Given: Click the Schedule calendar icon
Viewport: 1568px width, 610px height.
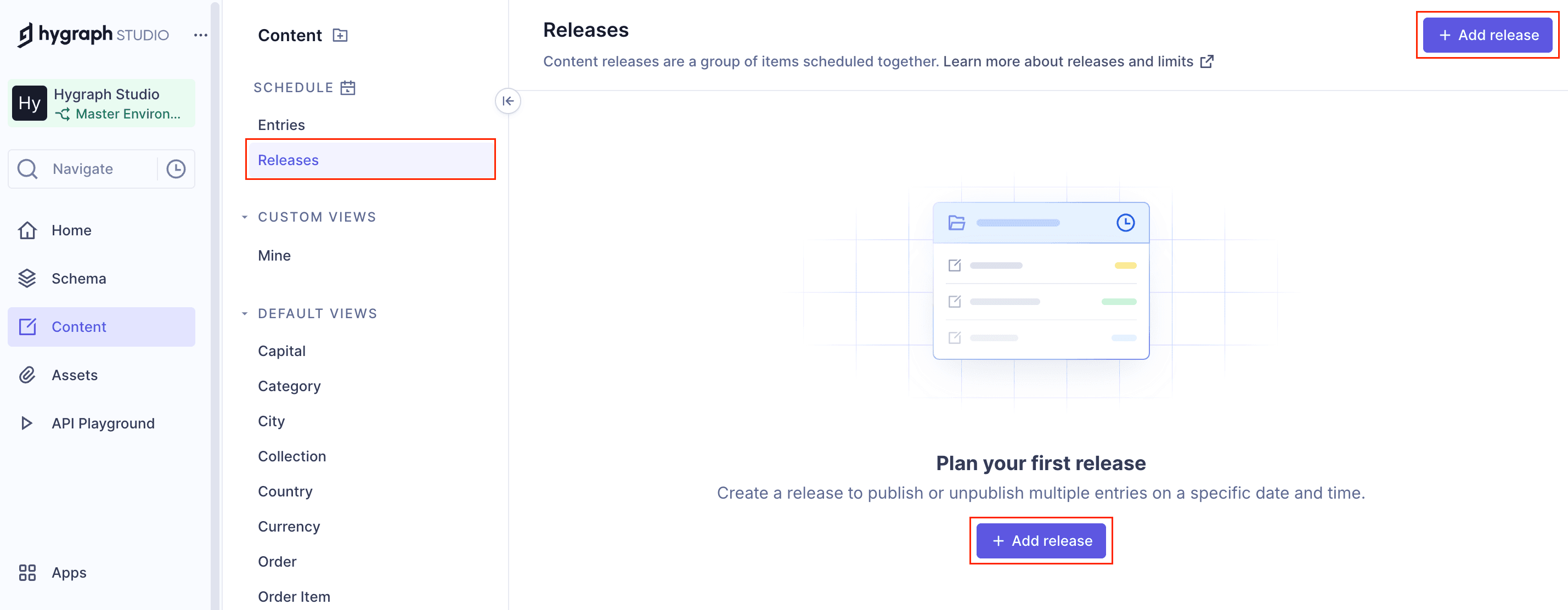Looking at the screenshot, I should point(348,87).
